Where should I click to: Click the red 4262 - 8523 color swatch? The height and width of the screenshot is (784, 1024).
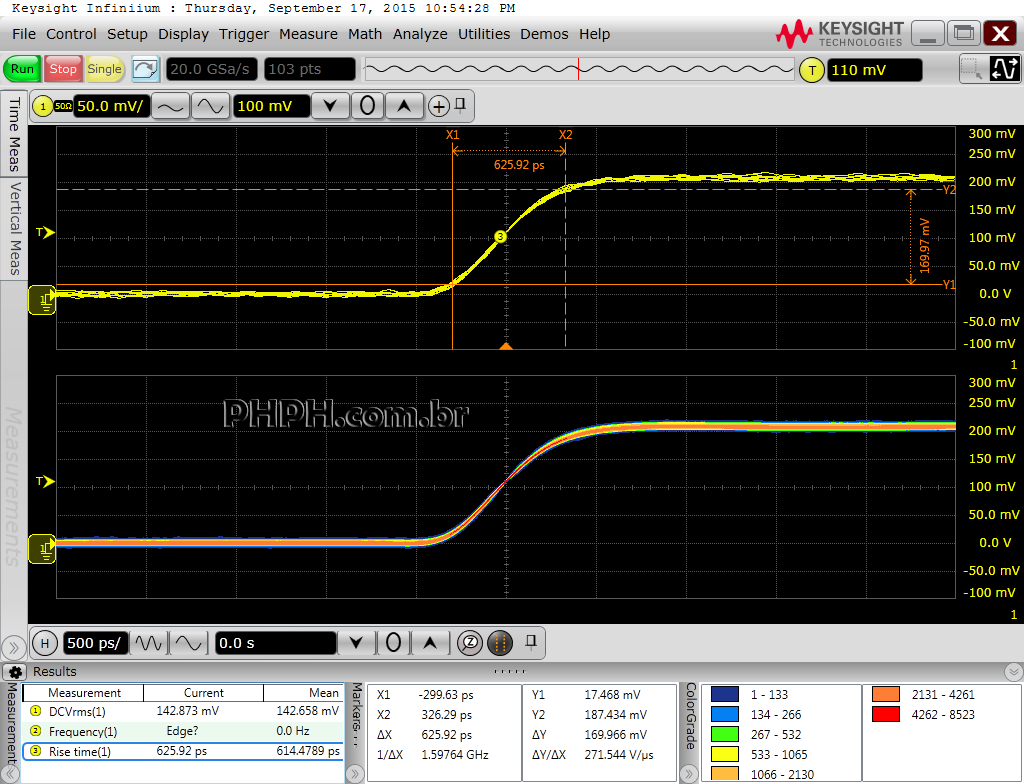click(x=885, y=714)
